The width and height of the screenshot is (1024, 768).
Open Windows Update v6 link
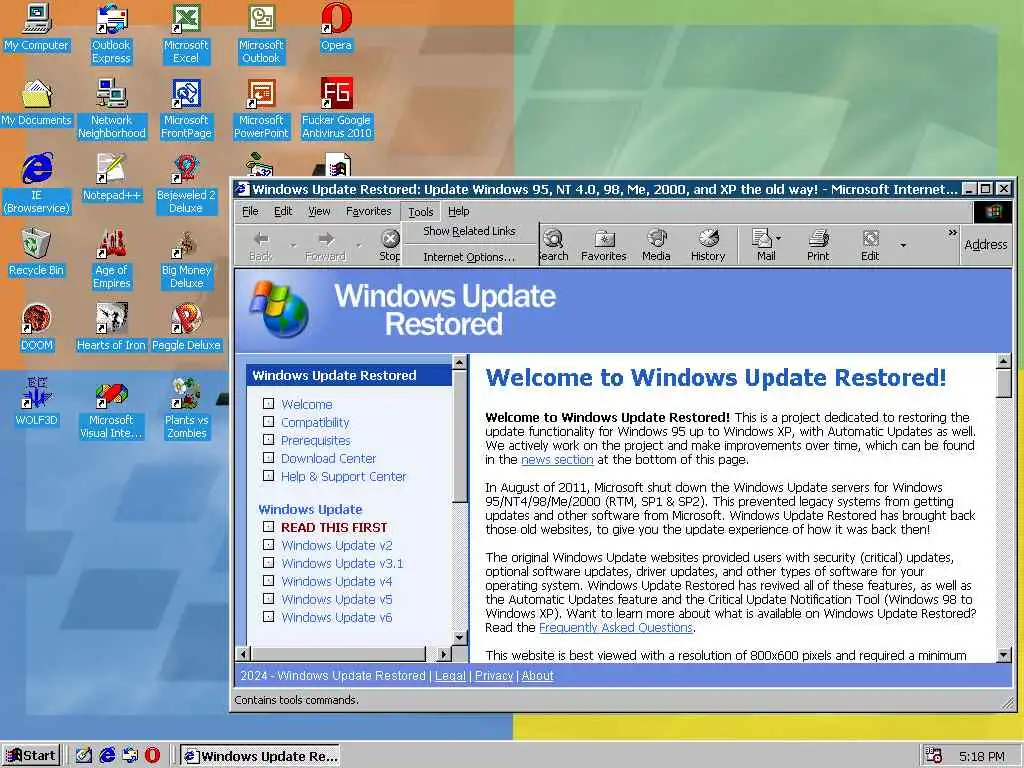336,617
